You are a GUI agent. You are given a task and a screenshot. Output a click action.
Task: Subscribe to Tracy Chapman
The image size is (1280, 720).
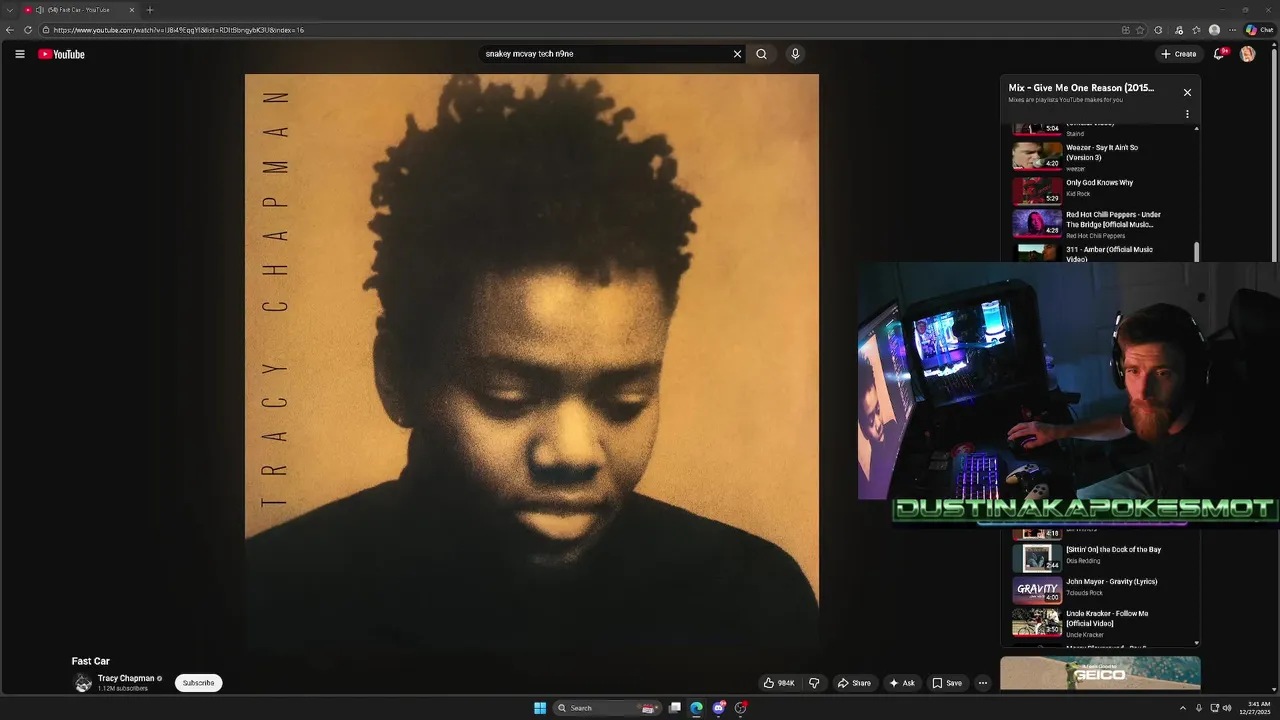[x=198, y=683]
